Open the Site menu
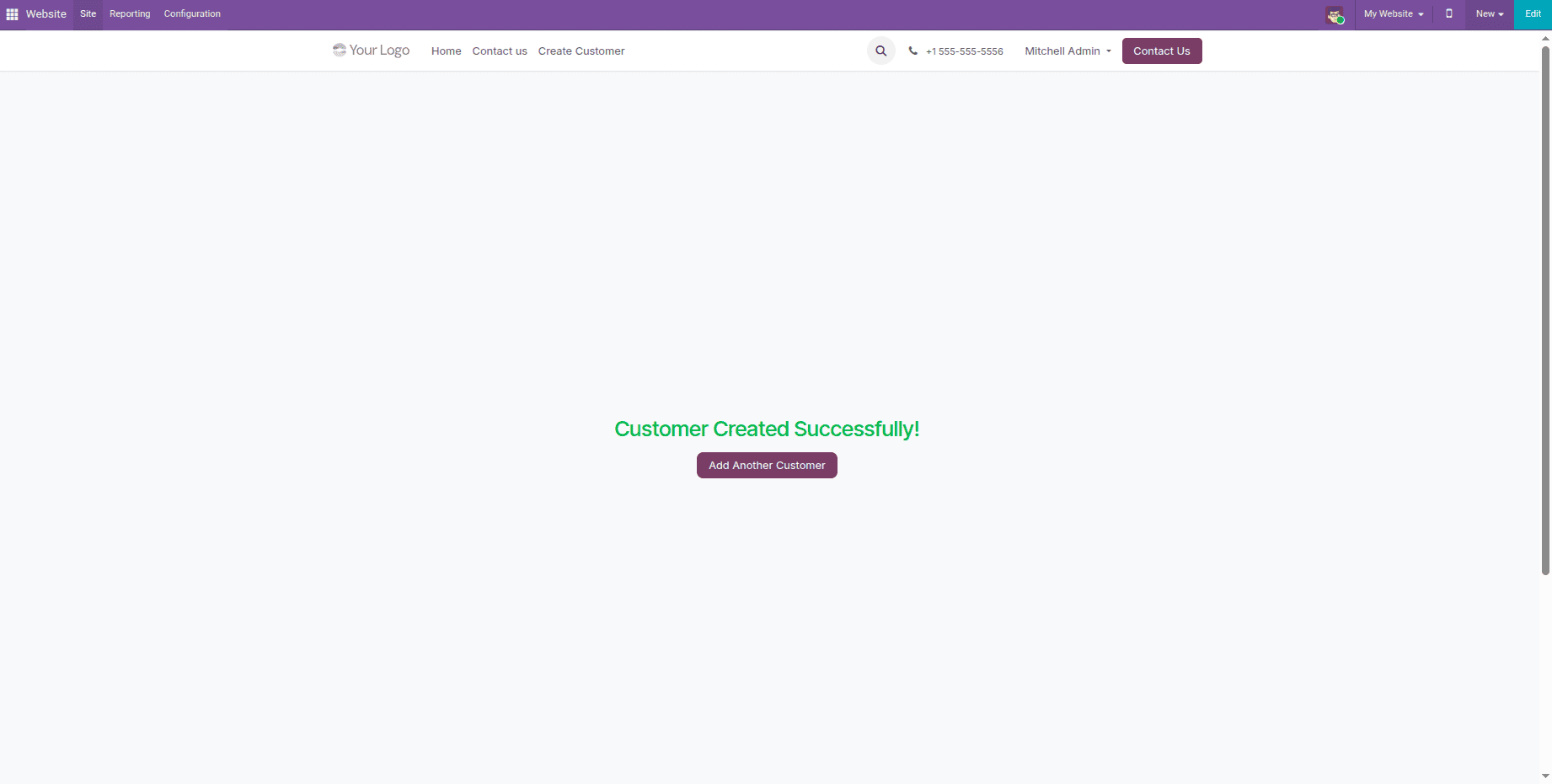 point(88,13)
